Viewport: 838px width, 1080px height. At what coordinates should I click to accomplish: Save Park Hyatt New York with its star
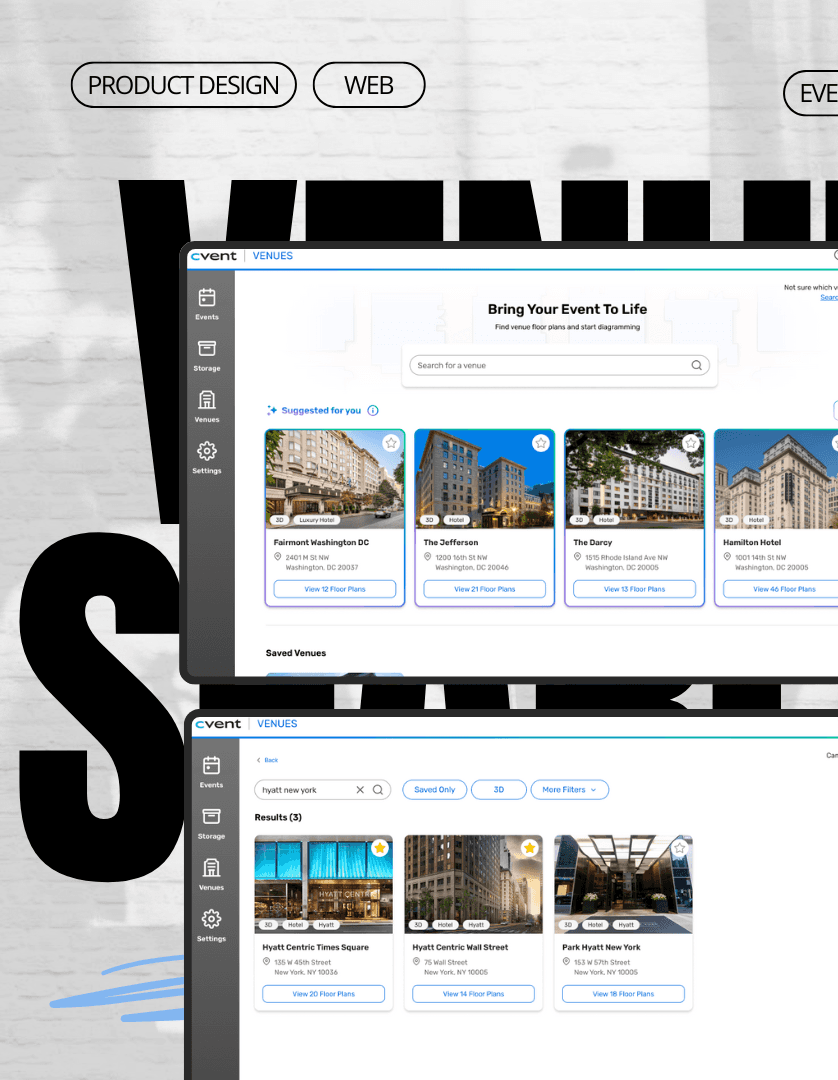[x=680, y=848]
